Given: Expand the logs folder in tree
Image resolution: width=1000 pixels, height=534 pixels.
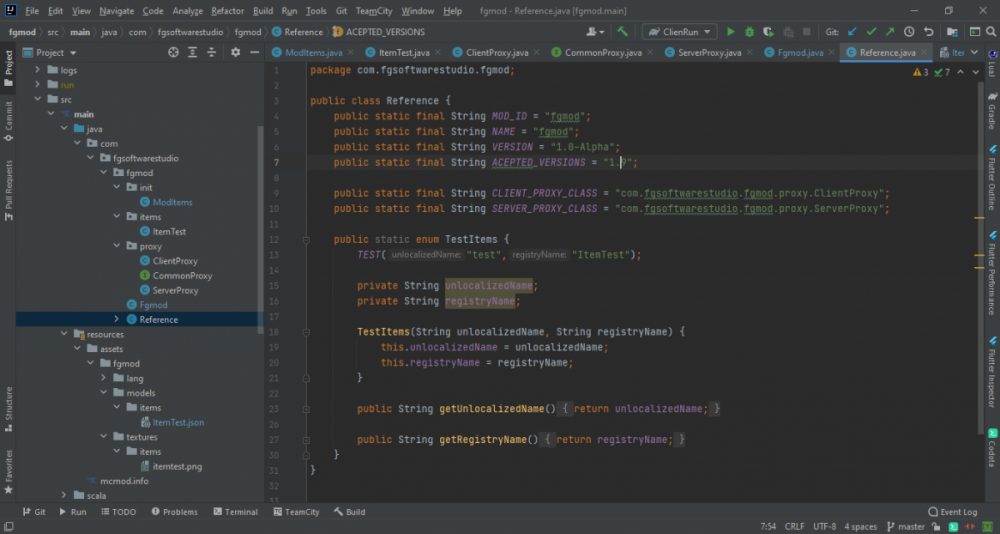Looking at the screenshot, I should [x=37, y=70].
